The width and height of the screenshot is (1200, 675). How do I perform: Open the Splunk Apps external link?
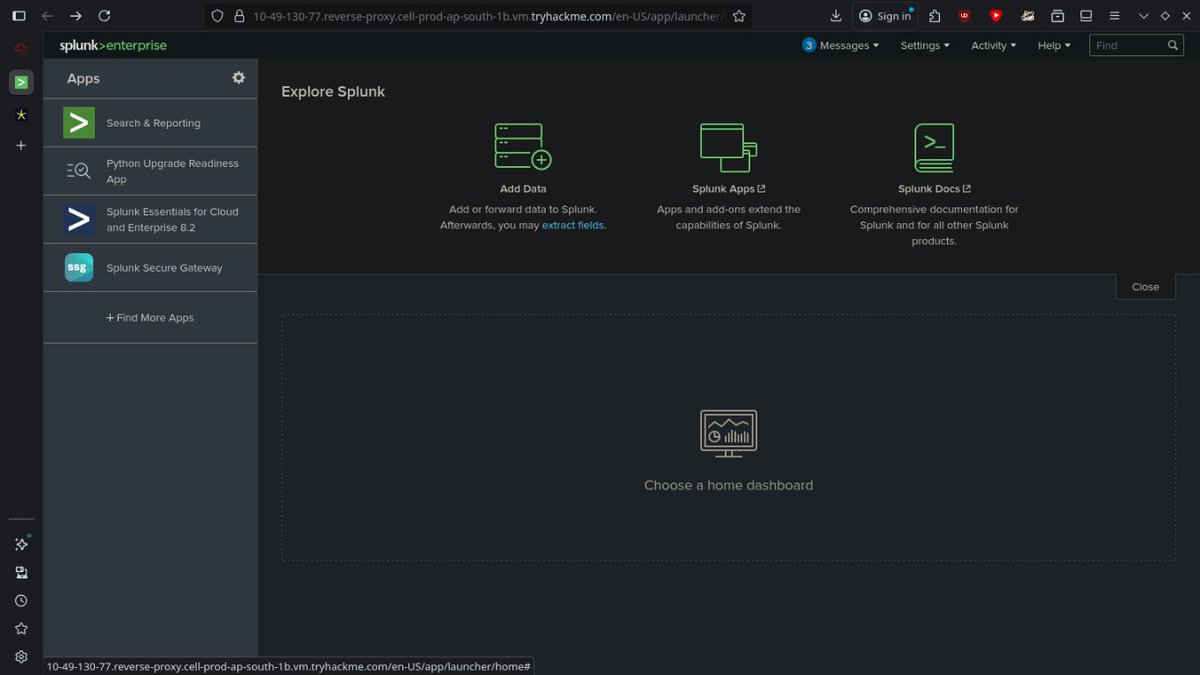coord(729,189)
